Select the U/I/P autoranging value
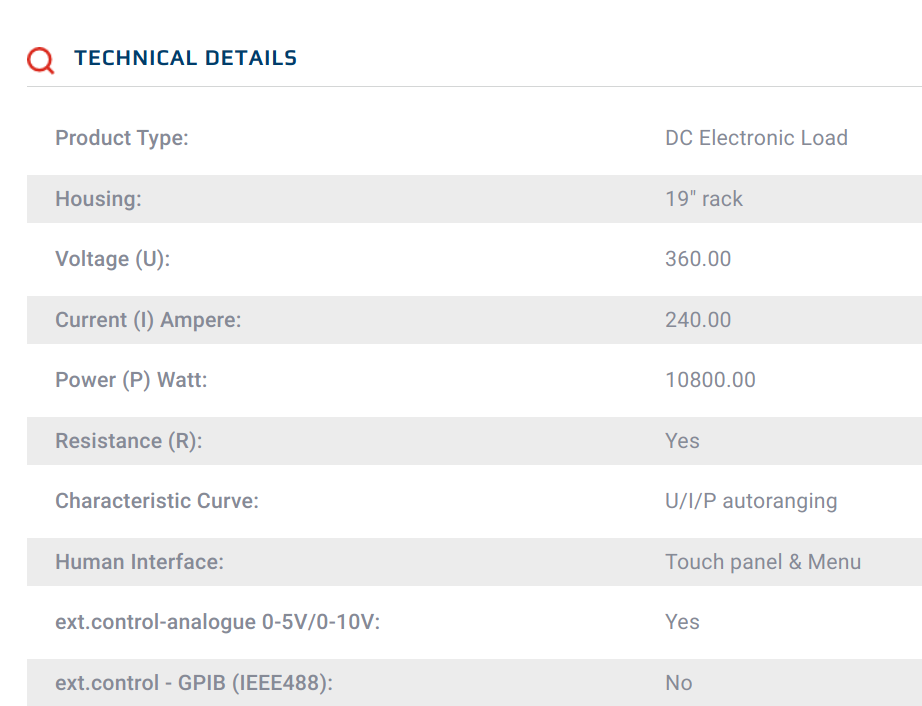This screenshot has width=922, height=706. (751, 501)
